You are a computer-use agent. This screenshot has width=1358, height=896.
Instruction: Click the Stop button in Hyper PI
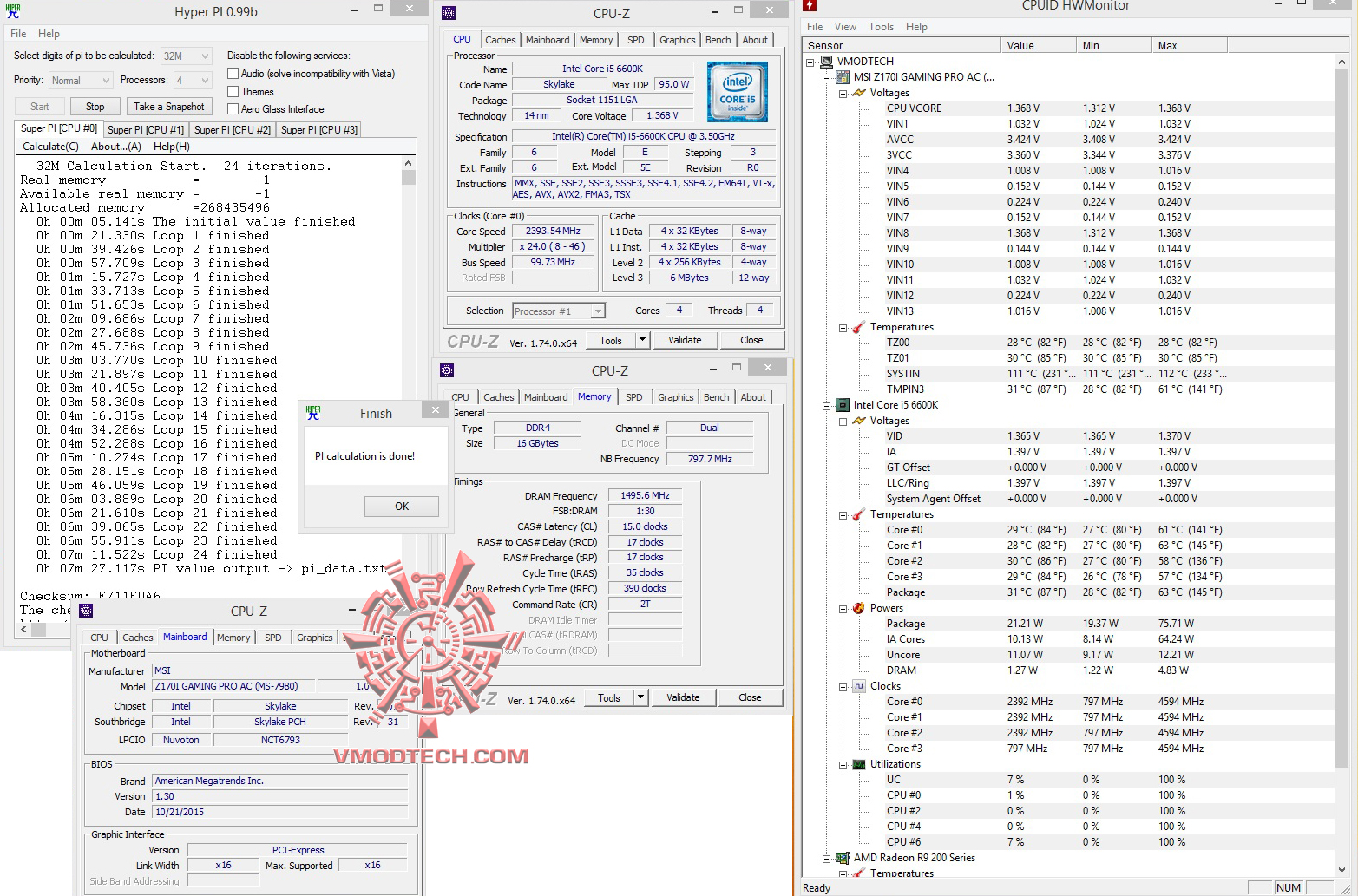pyautogui.click(x=95, y=107)
